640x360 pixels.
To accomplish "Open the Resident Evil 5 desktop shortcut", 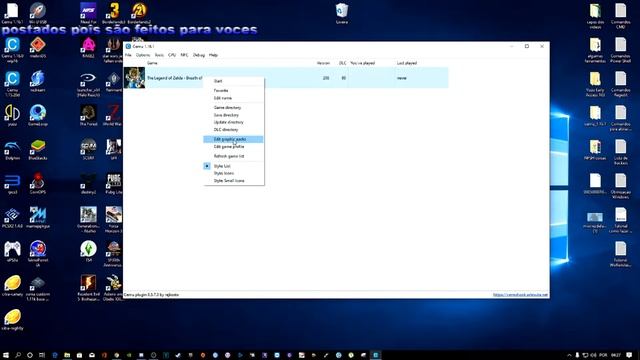I will pos(88,288).
